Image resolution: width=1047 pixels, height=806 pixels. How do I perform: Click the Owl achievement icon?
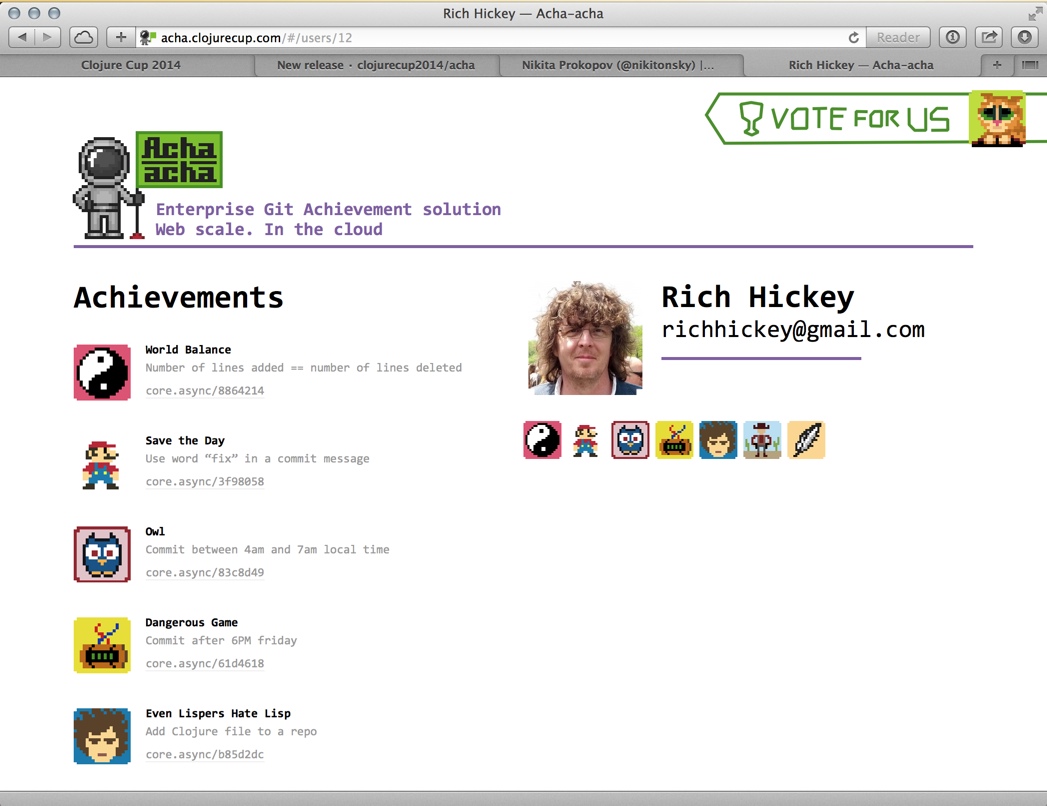click(101, 552)
